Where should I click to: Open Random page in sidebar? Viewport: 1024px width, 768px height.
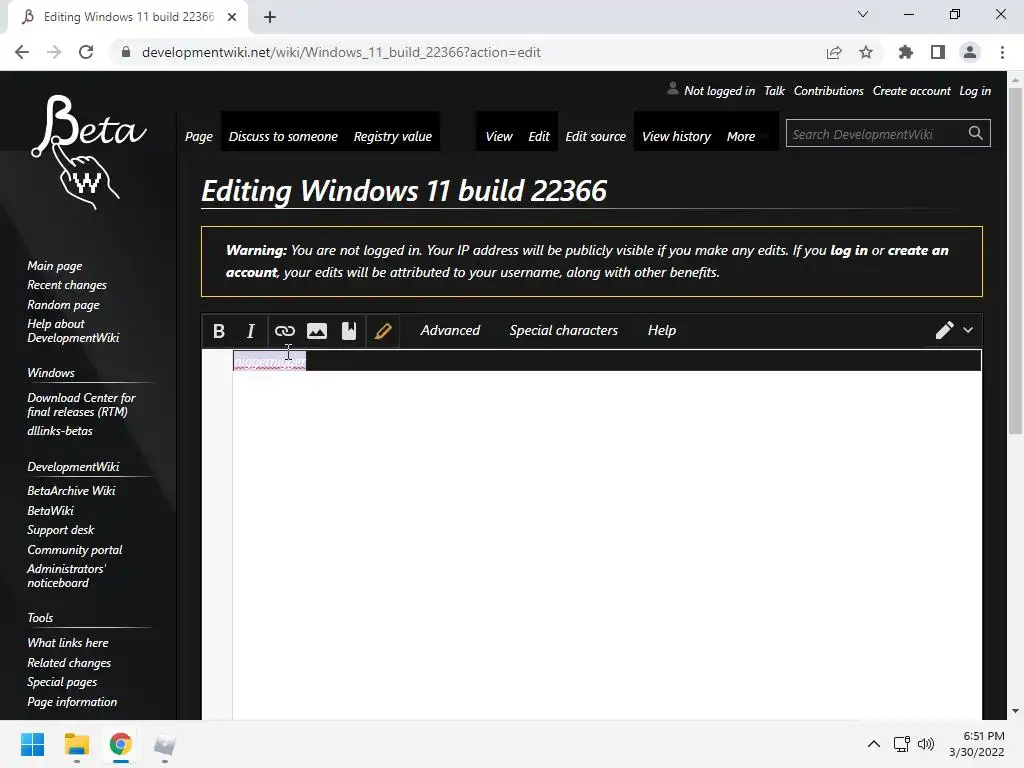pyautogui.click(x=63, y=304)
